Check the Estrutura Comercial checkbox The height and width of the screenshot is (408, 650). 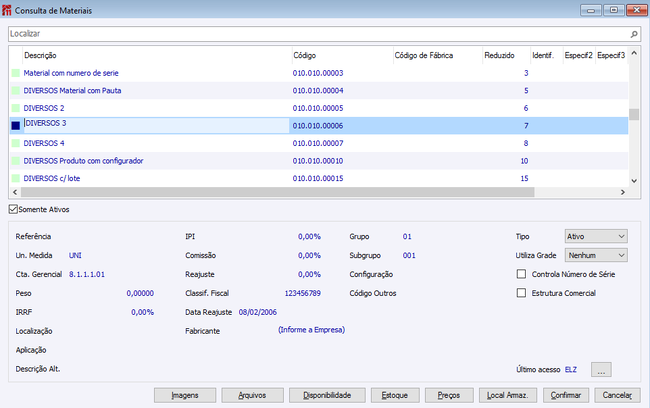click(521, 293)
